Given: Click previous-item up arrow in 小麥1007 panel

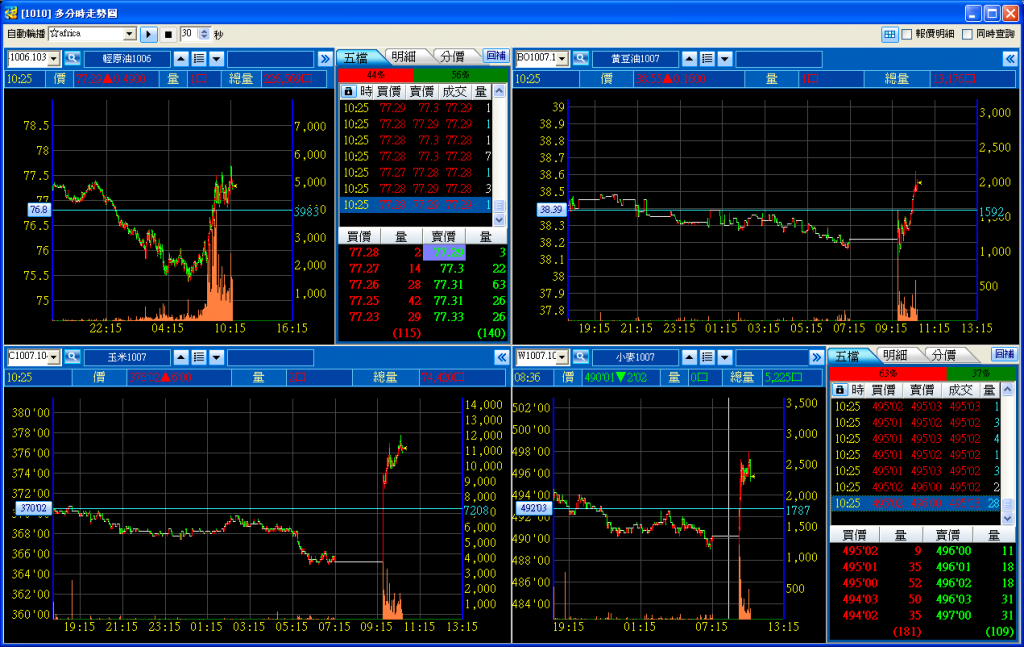Looking at the screenshot, I should [x=689, y=357].
